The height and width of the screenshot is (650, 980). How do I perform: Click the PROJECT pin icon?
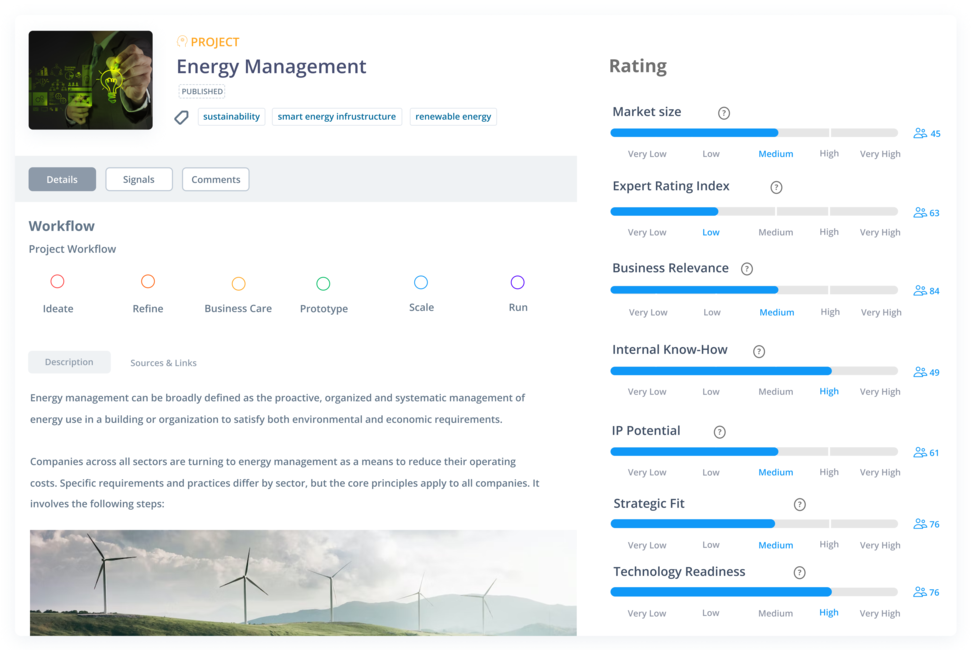click(182, 41)
